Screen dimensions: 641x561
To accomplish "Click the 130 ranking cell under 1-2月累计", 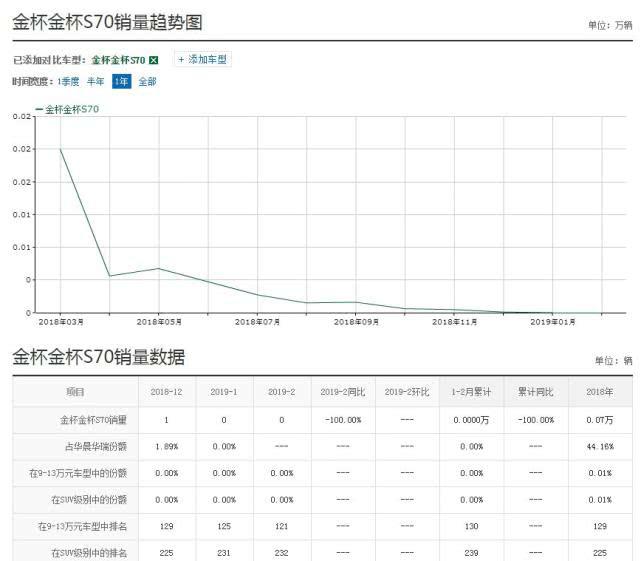I will [x=471, y=526].
